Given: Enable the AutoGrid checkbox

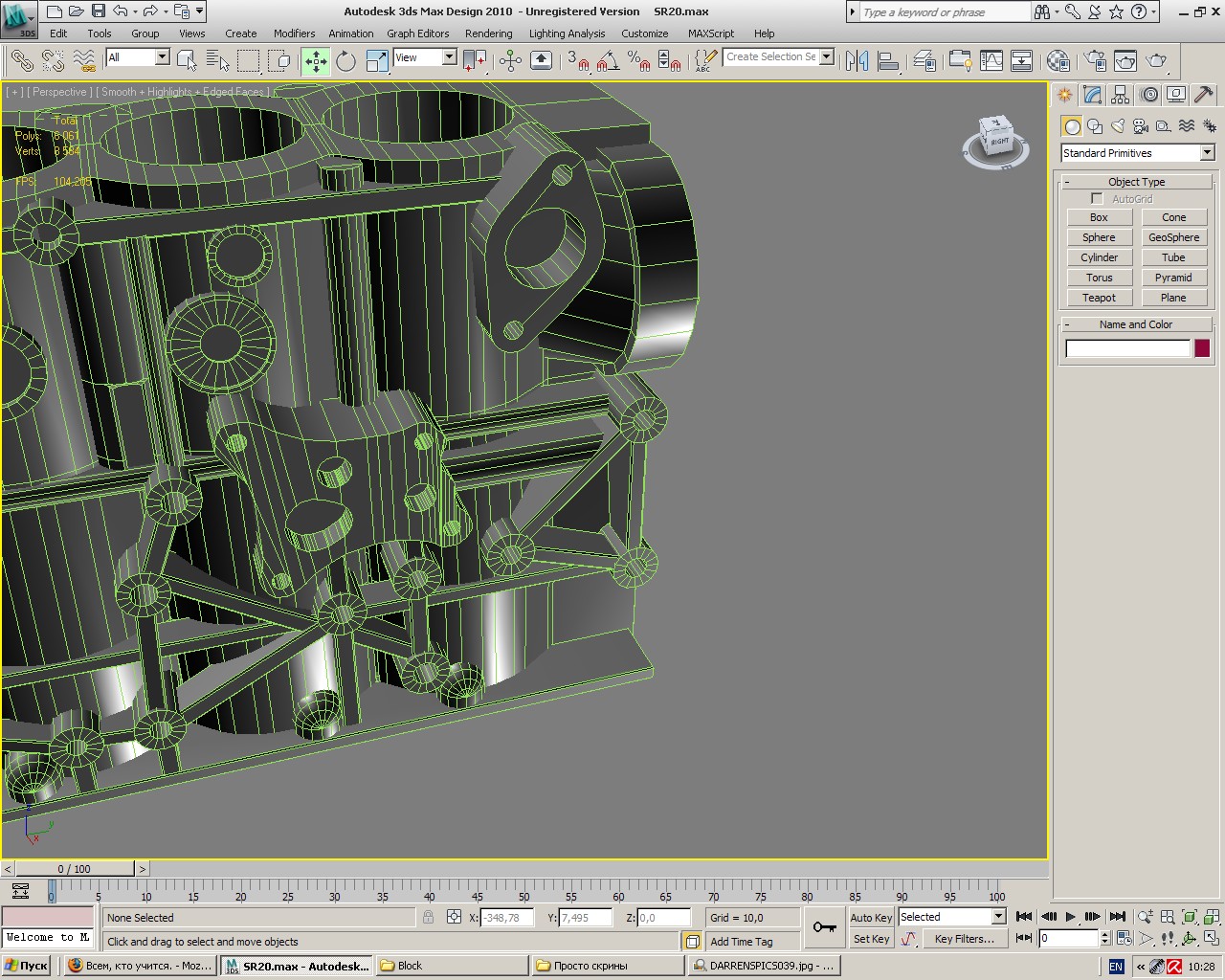Looking at the screenshot, I should coord(1097,199).
